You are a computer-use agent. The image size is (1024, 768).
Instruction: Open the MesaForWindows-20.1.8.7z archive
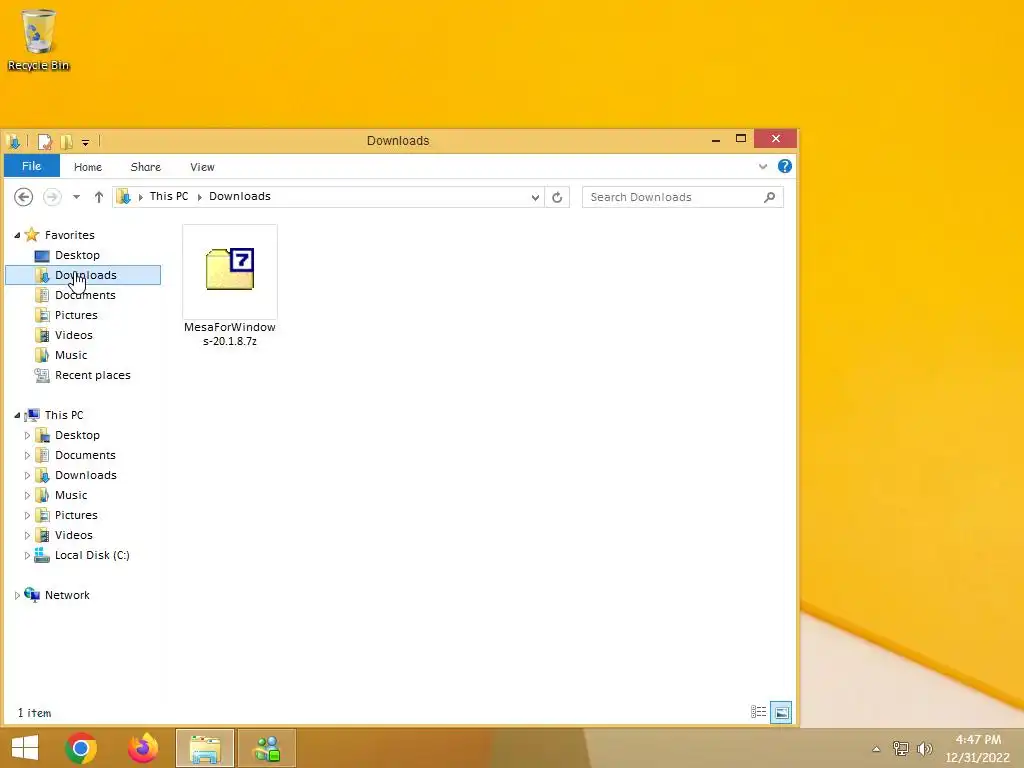pos(230,286)
